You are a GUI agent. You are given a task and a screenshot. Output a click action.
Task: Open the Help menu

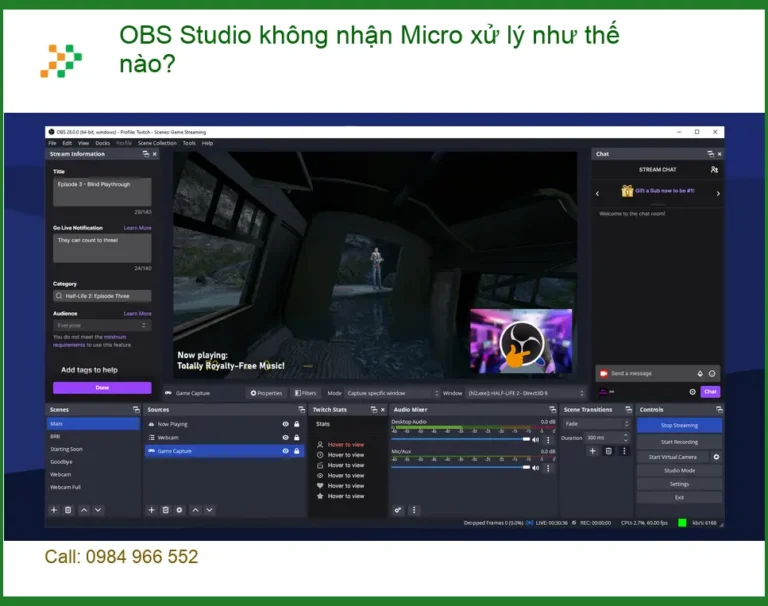point(207,143)
